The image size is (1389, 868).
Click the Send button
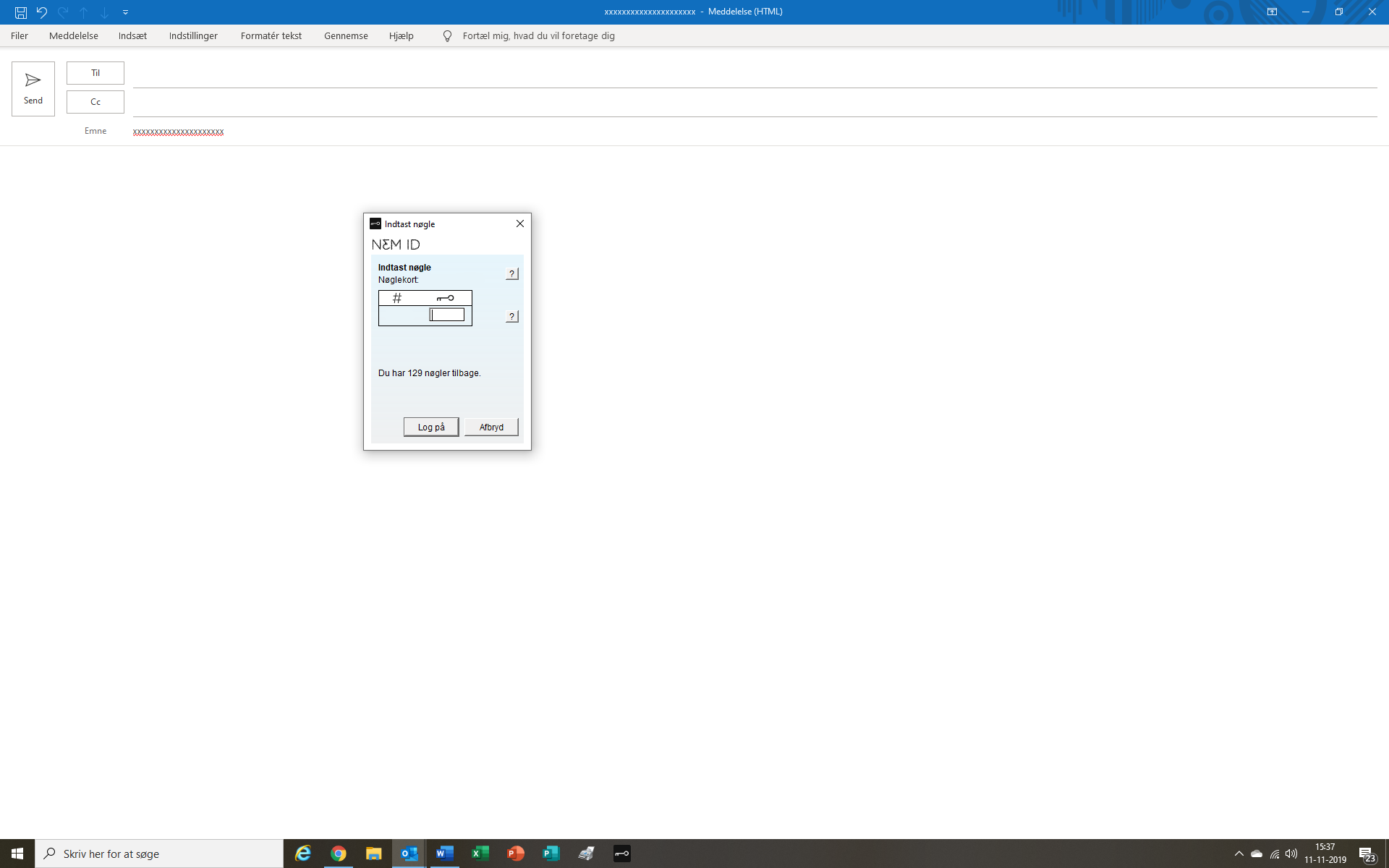tap(33, 88)
